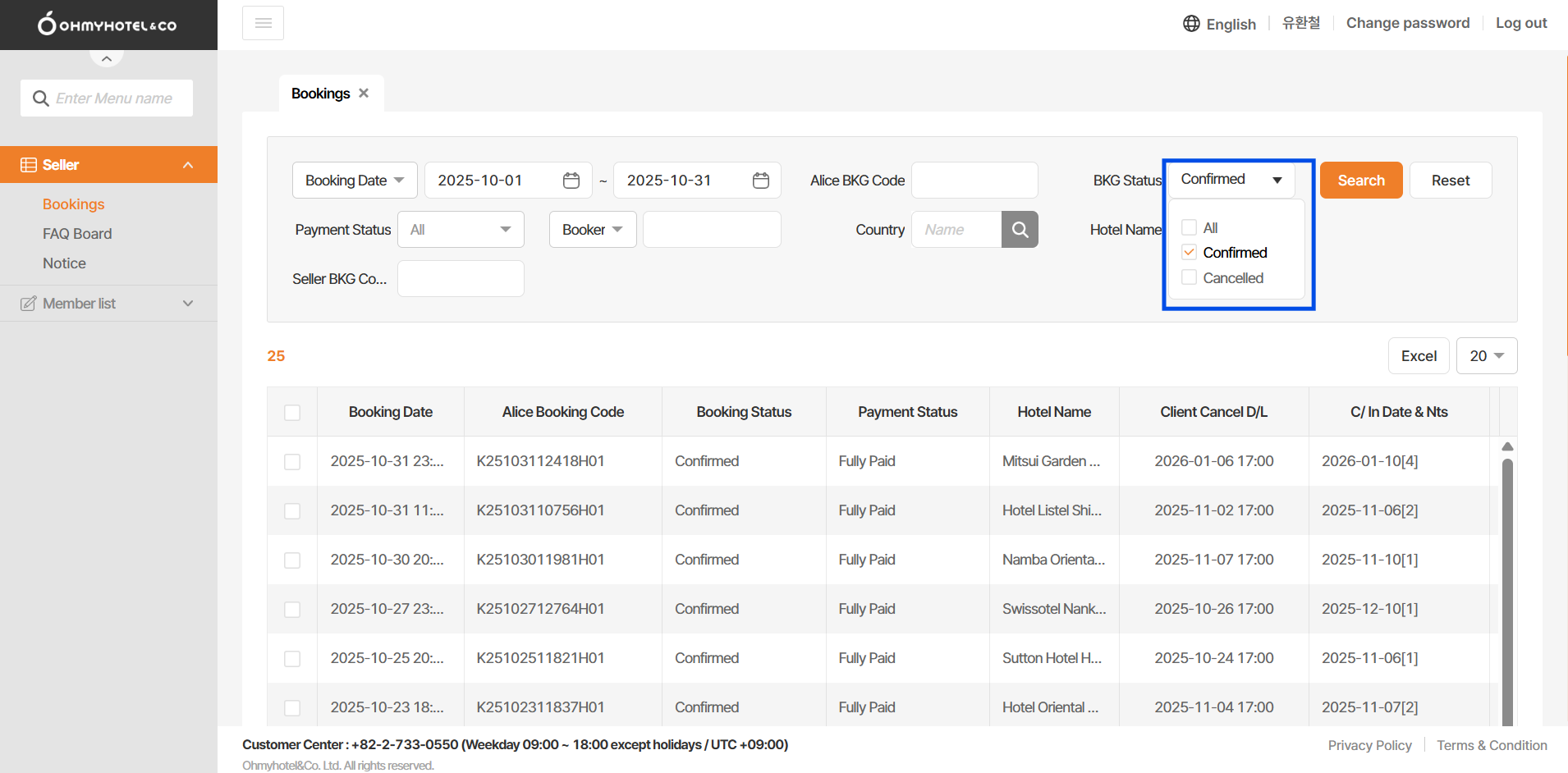Check the Cancelled status option

click(x=1189, y=278)
